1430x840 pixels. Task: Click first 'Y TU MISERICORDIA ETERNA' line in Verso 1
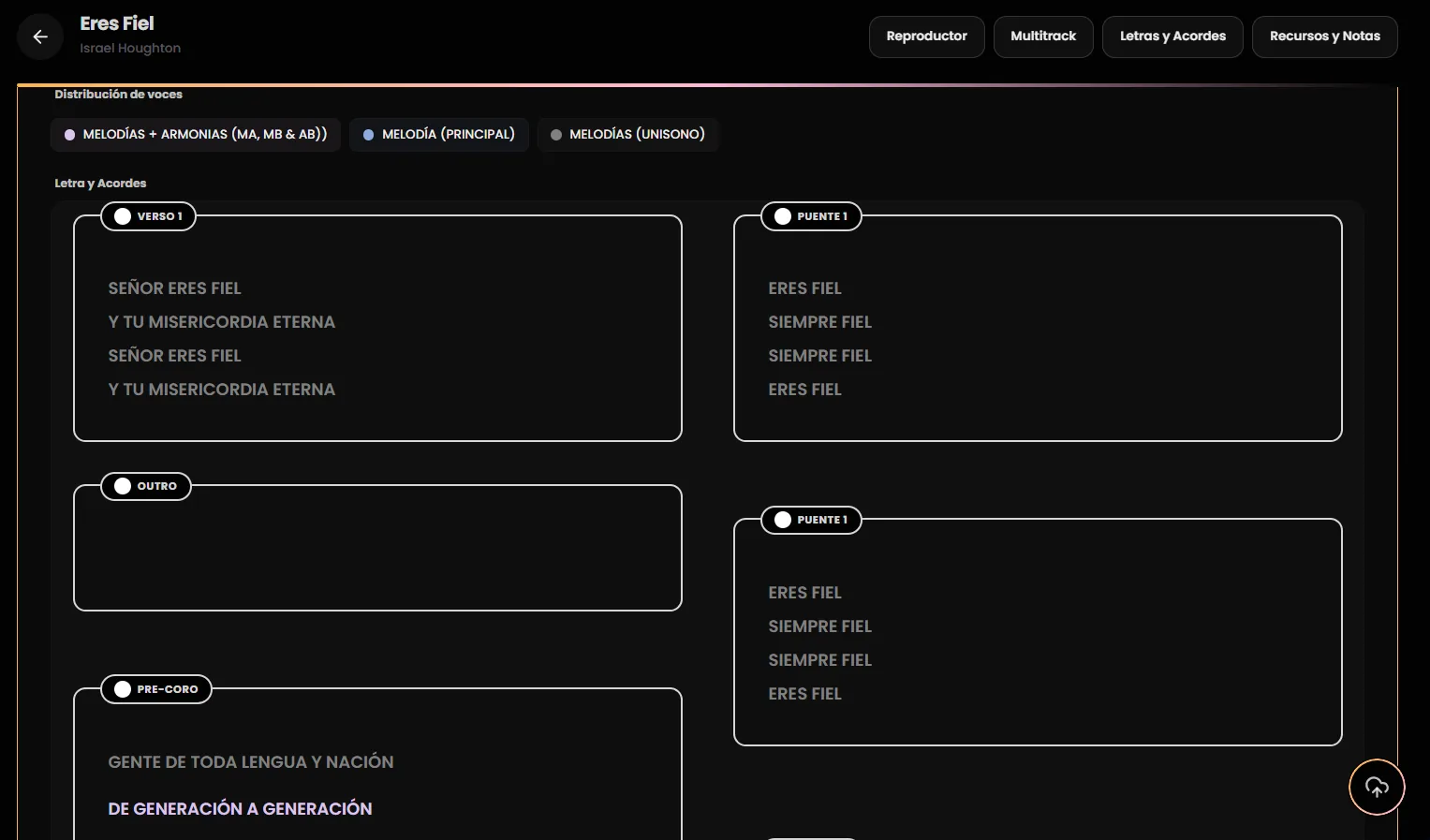(x=222, y=322)
